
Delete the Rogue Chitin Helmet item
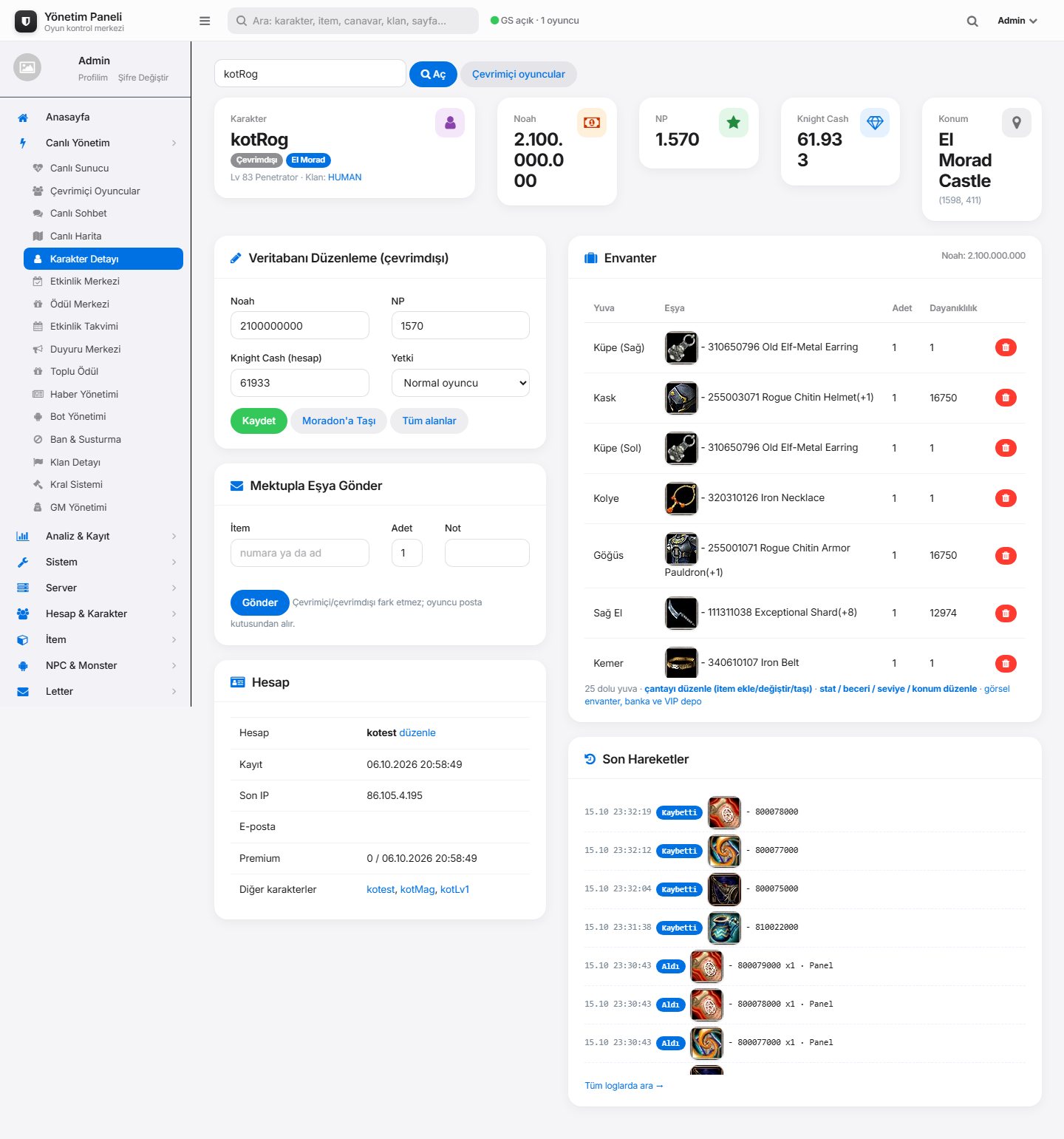click(x=1006, y=398)
